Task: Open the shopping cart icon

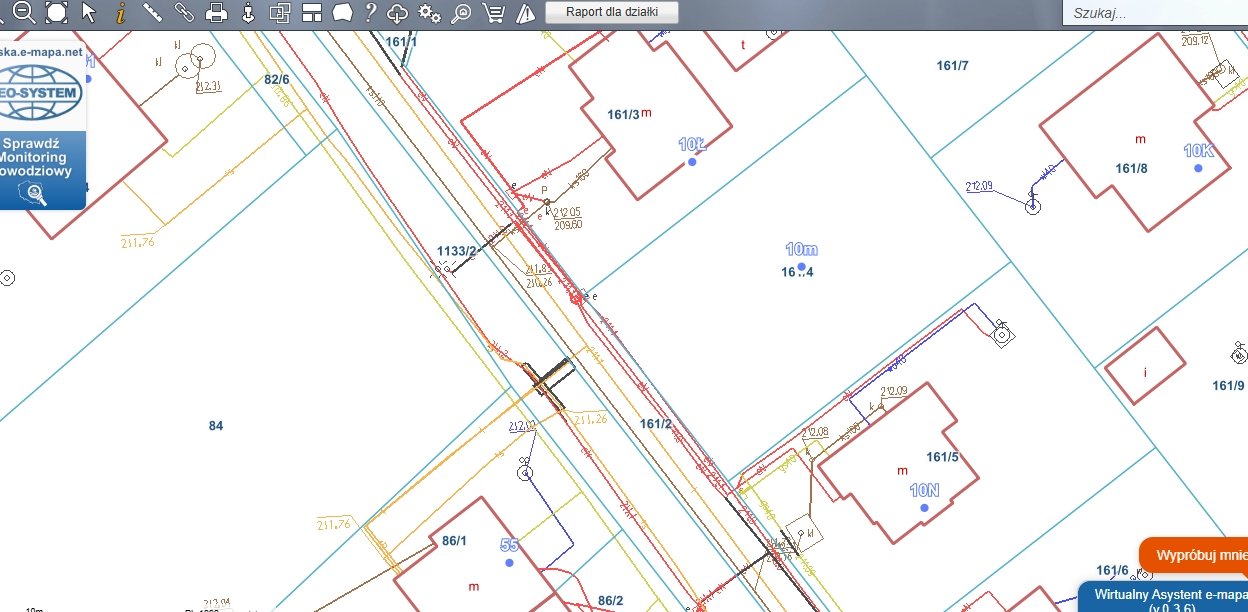Action: tap(492, 12)
